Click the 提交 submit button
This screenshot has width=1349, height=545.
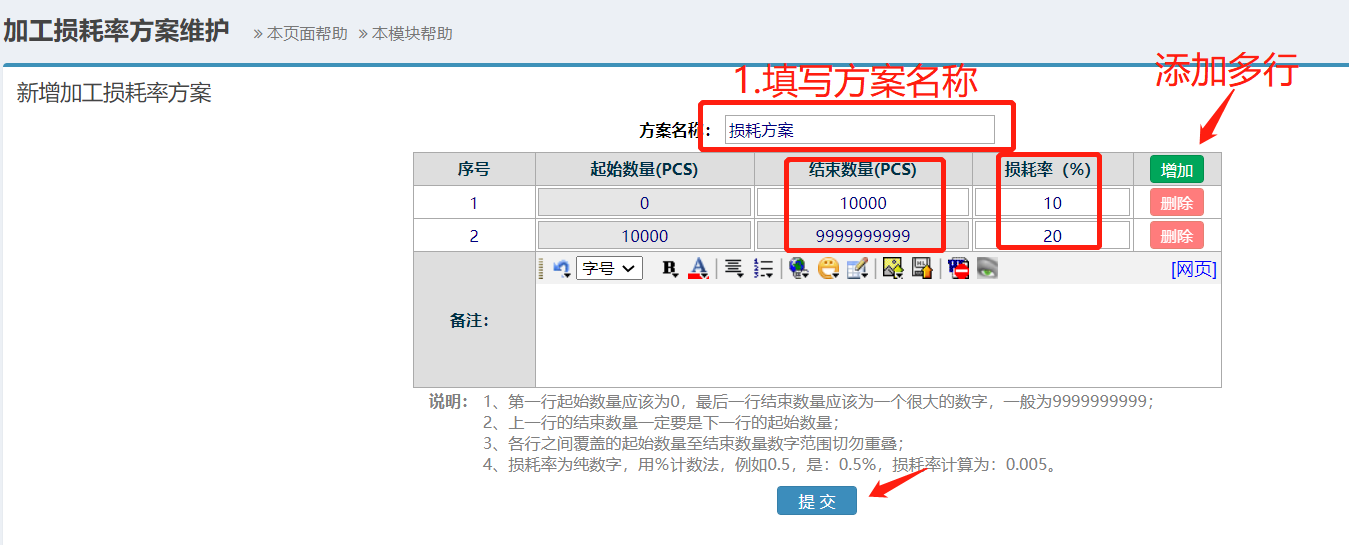click(817, 501)
